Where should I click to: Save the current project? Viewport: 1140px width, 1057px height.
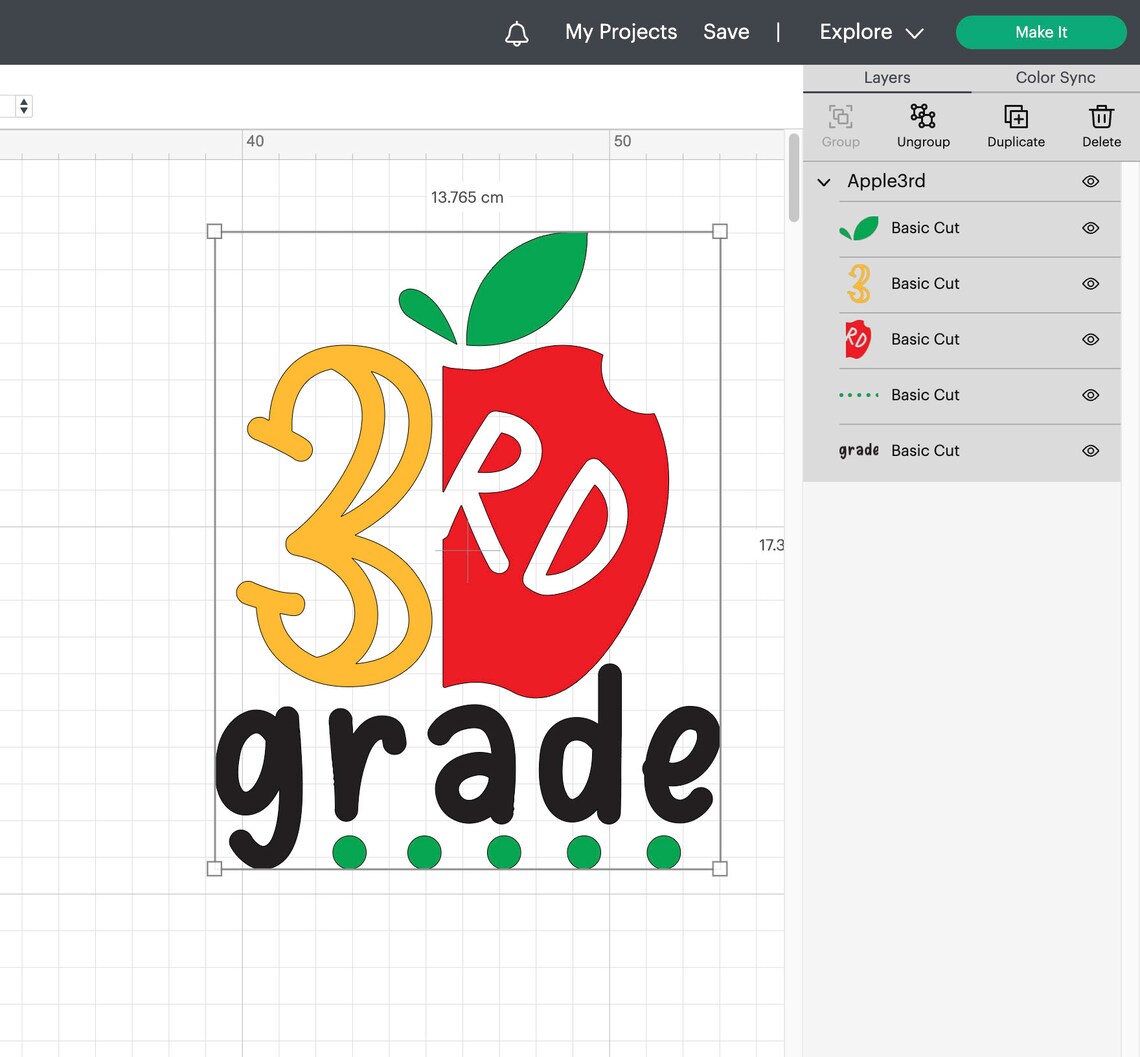click(x=726, y=32)
